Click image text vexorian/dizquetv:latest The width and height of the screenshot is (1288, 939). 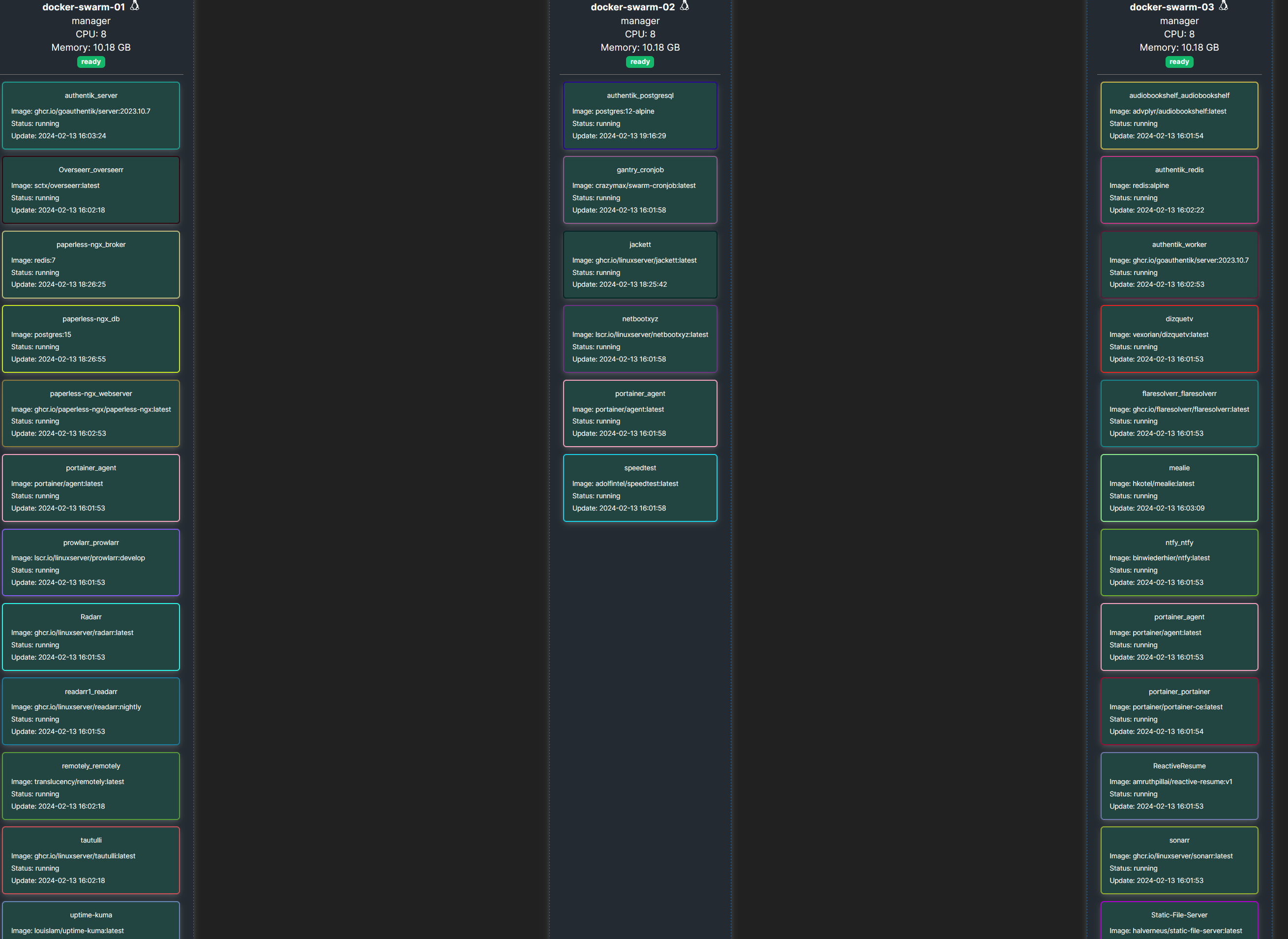(1170, 335)
